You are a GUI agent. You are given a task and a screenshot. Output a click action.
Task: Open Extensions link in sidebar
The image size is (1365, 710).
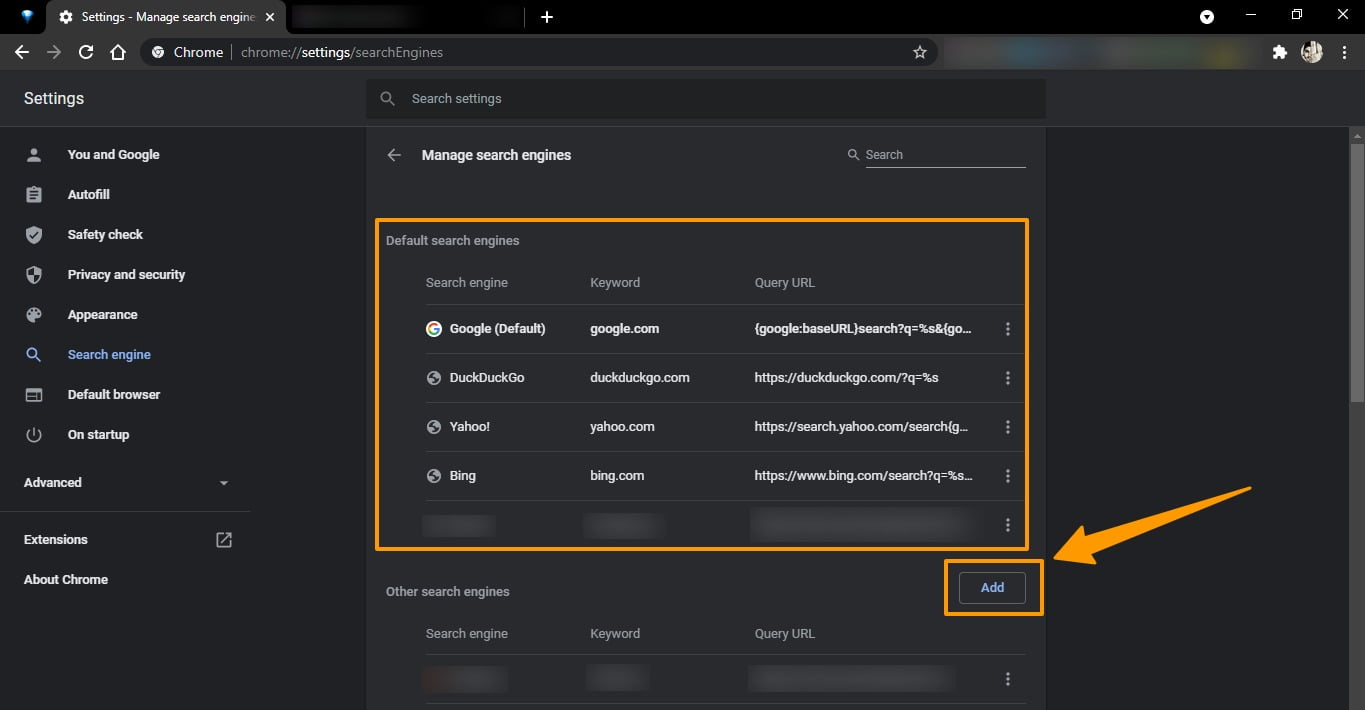[56, 540]
